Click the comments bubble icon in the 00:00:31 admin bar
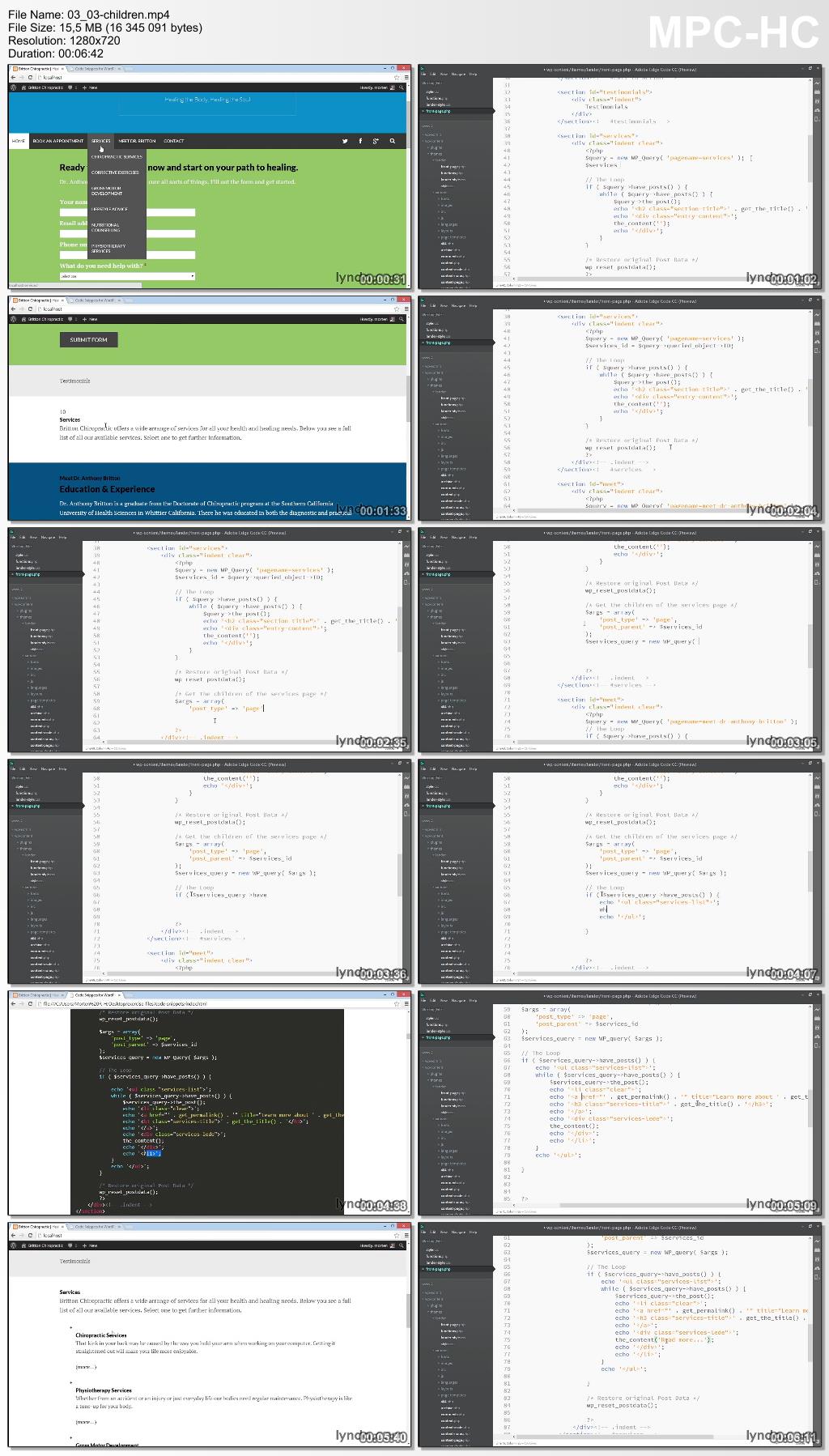Image resolution: width=829 pixels, height=1456 pixels. [70, 87]
